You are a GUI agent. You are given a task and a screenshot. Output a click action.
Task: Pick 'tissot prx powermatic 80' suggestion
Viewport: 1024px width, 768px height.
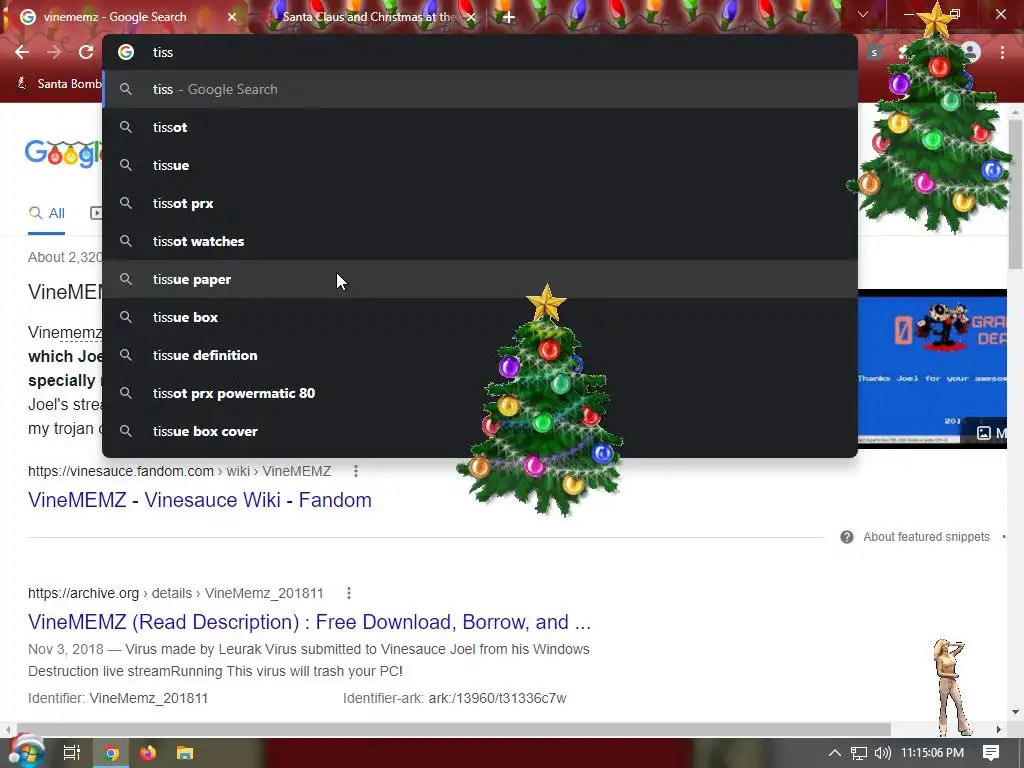480,393
